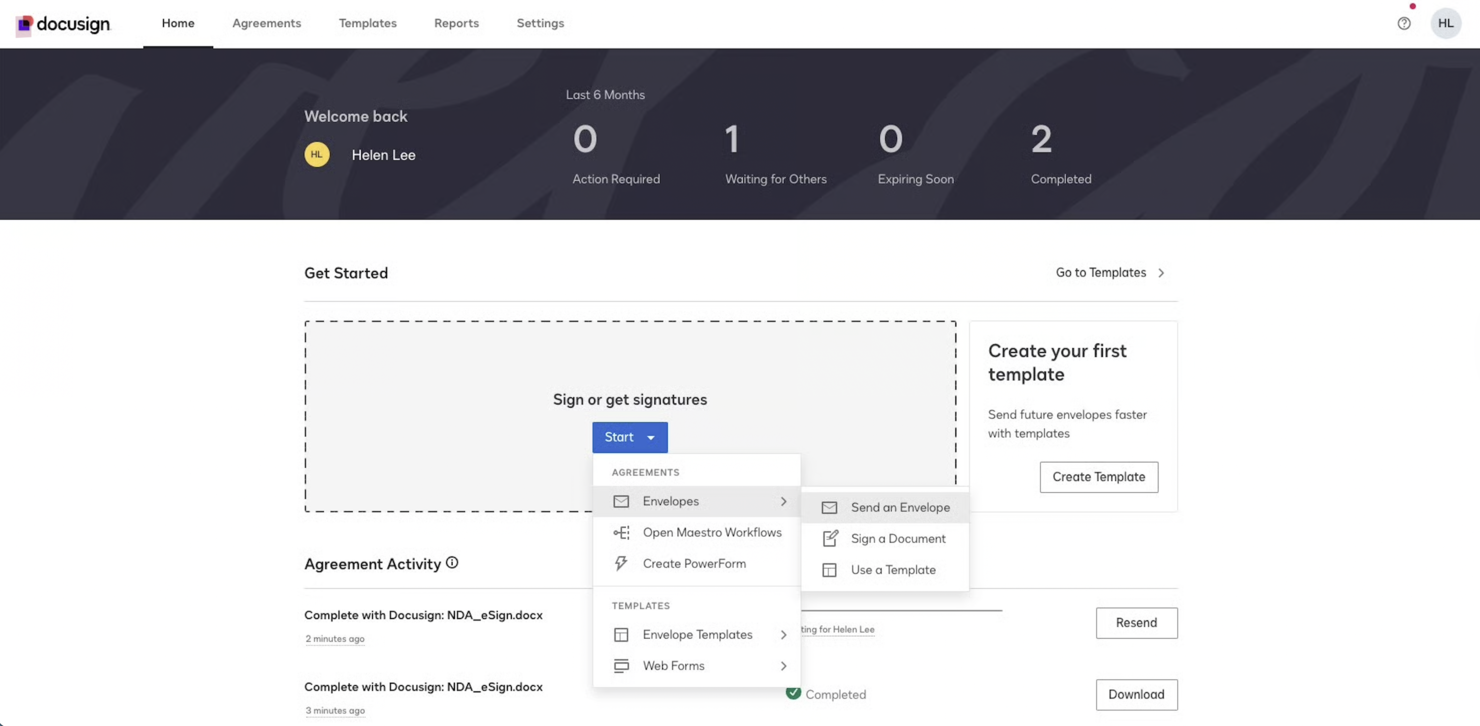The width and height of the screenshot is (1480, 726).
Task: Click the Sign a Document pen icon
Action: 829,538
